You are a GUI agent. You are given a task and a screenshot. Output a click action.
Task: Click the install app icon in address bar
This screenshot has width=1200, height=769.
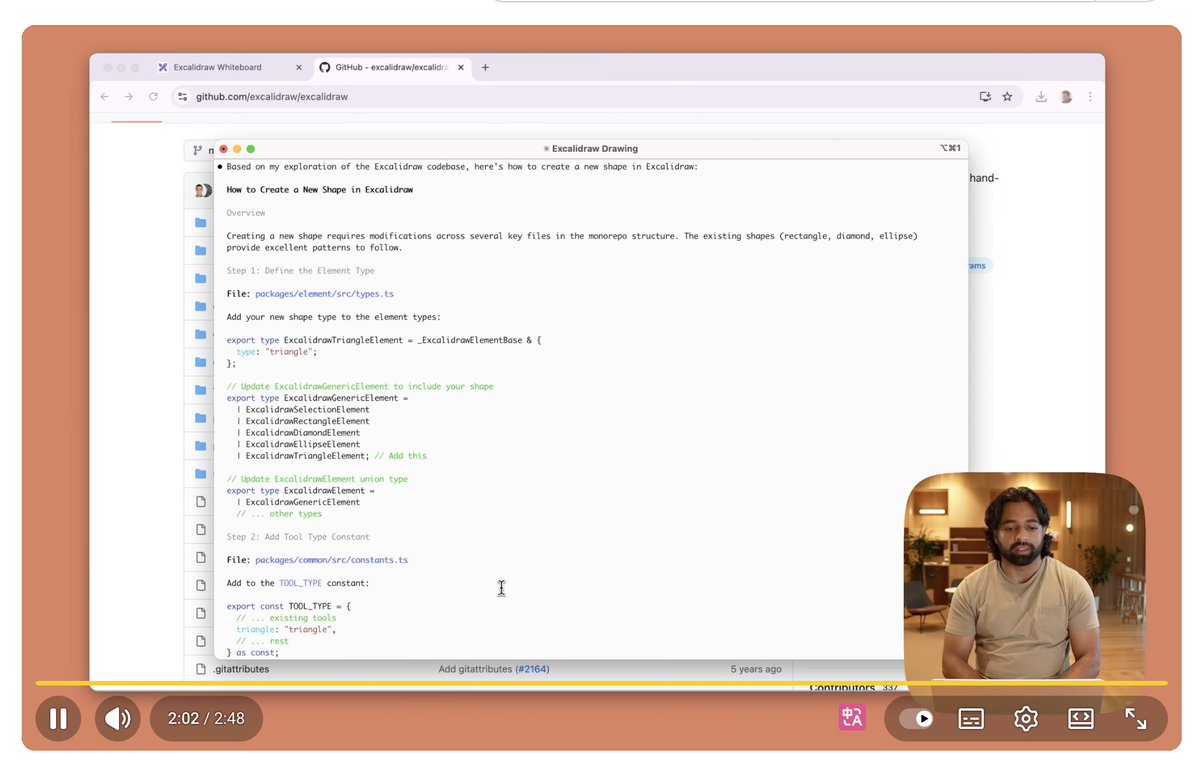(x=985, y=97)
